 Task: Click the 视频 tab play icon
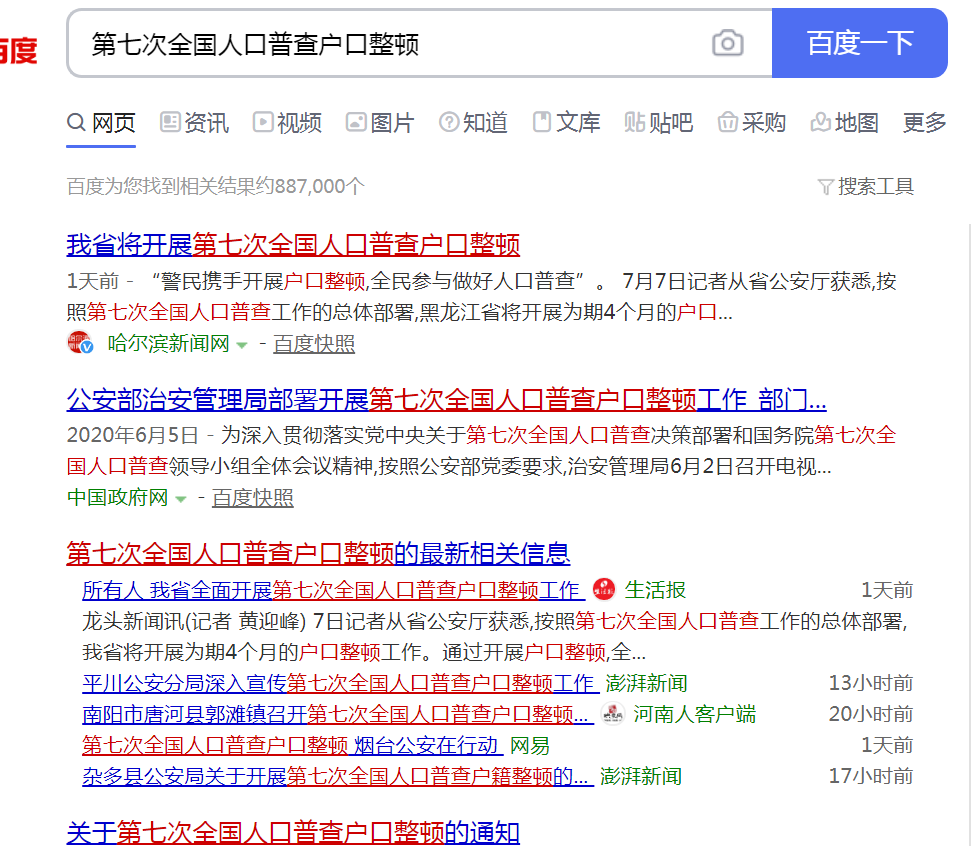263,121
